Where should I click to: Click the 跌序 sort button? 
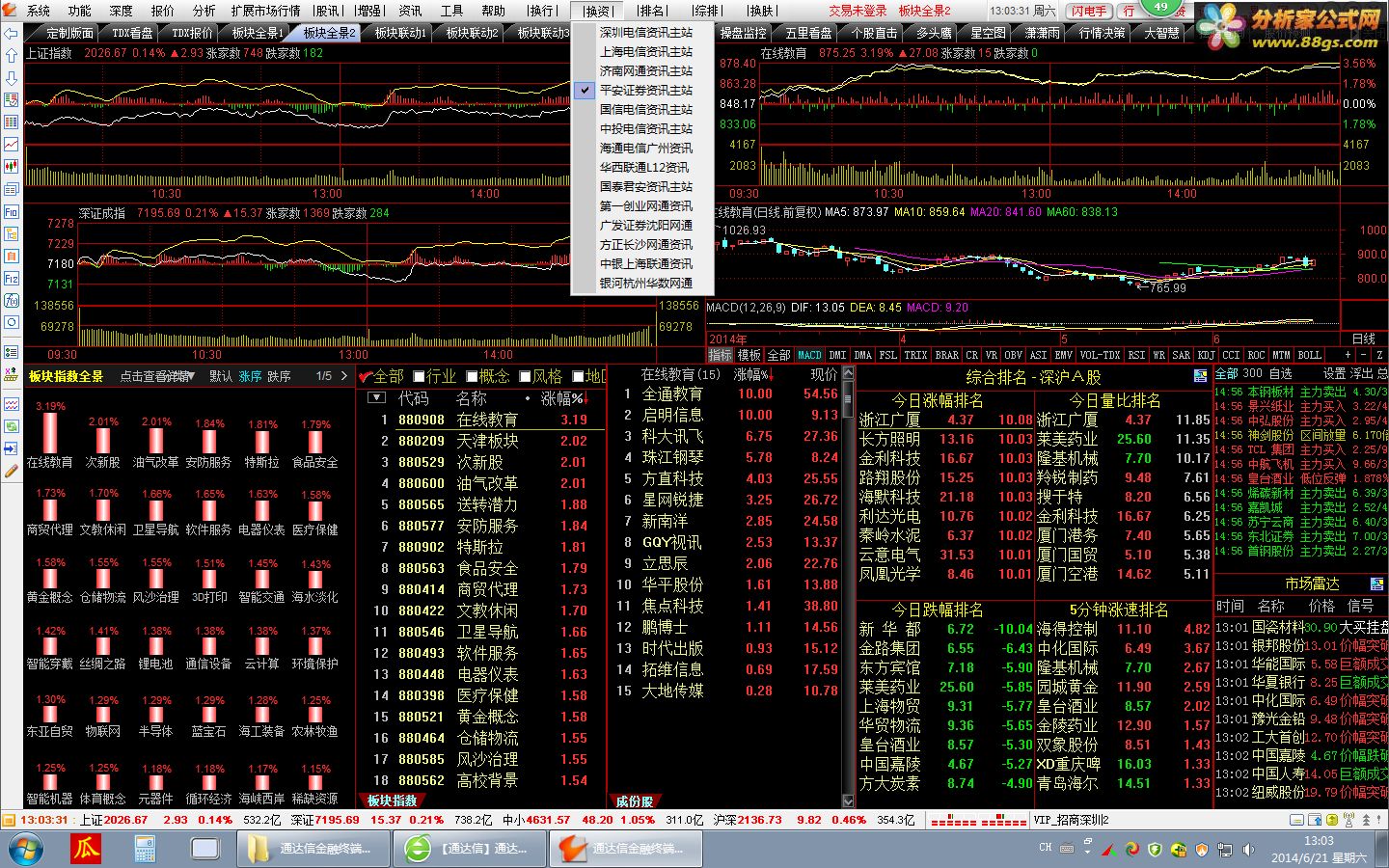tap(279, 376)
